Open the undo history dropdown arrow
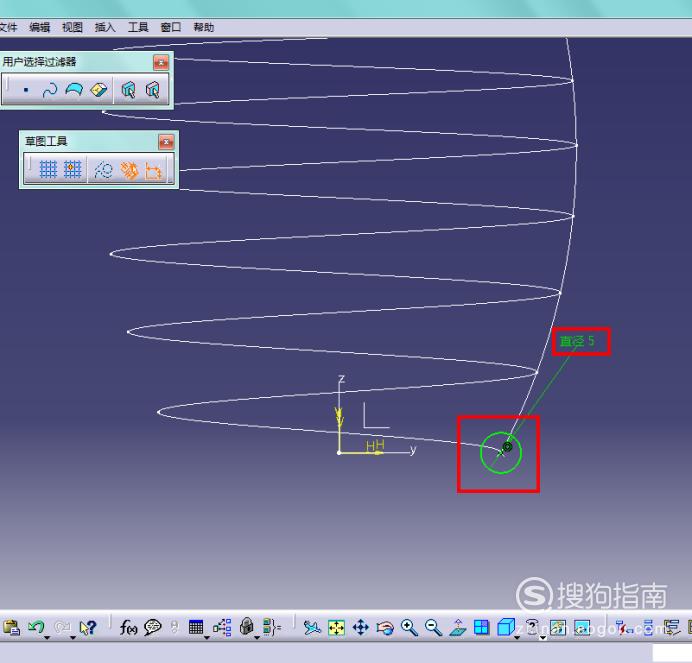This screenshot has width=692, height=663. tap(47, 637)
